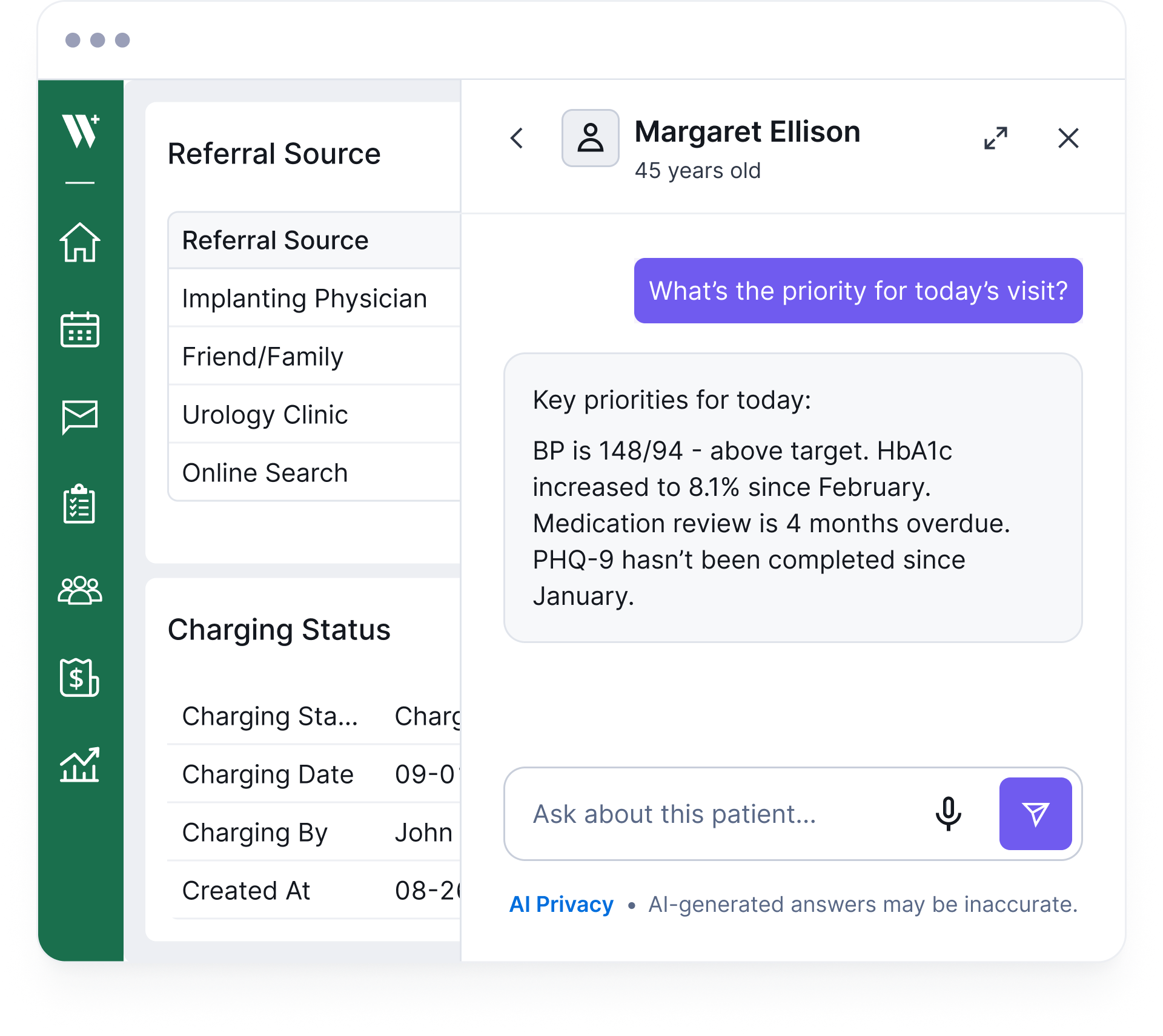The height and width of the screenshot is (1036, 1163).
Task: Send the message with paper-plane button
Action: click(x=1036, y=814)
